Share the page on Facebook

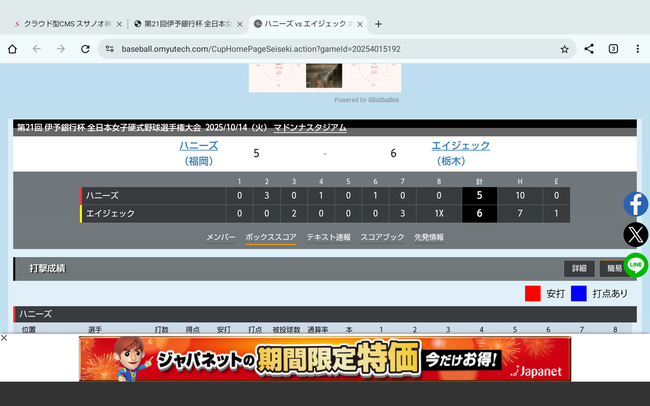pyautogui.click(x=635, y=204)
